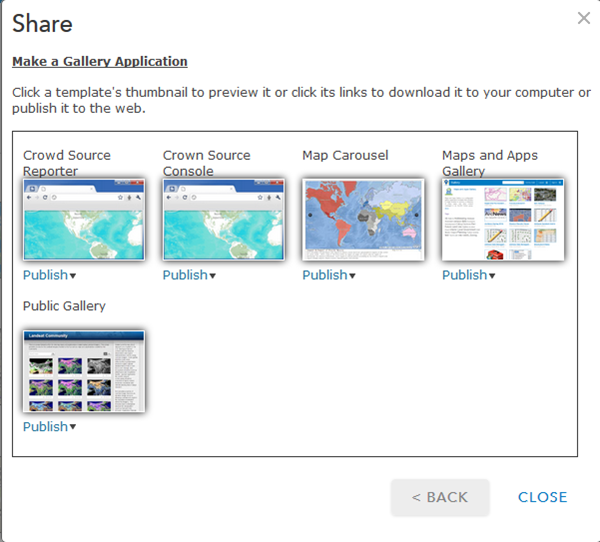Select the Crown Source Console title text

(x=207, y=162)
